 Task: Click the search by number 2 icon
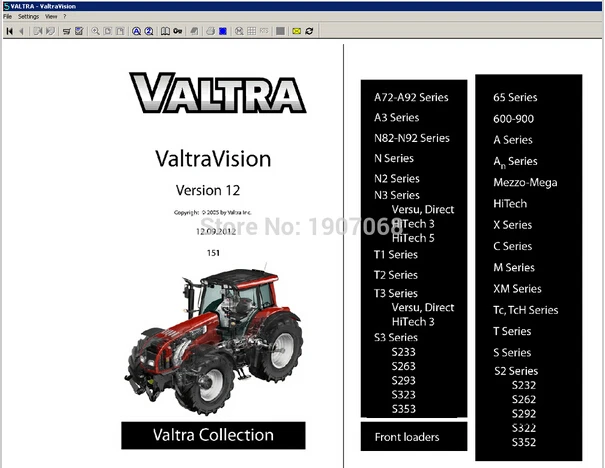[149, 31]
